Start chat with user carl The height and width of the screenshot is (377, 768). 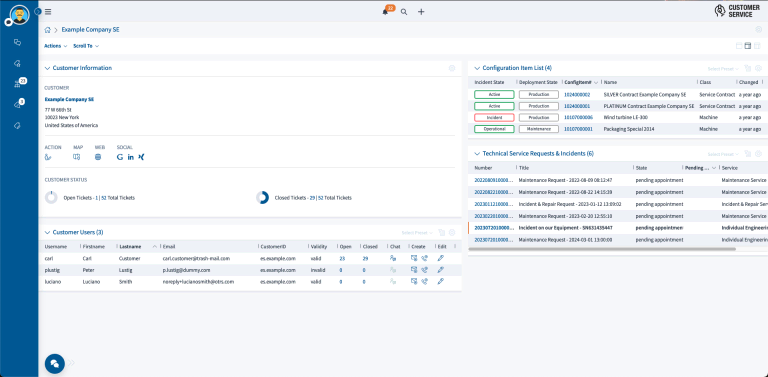tap(392, 258)
